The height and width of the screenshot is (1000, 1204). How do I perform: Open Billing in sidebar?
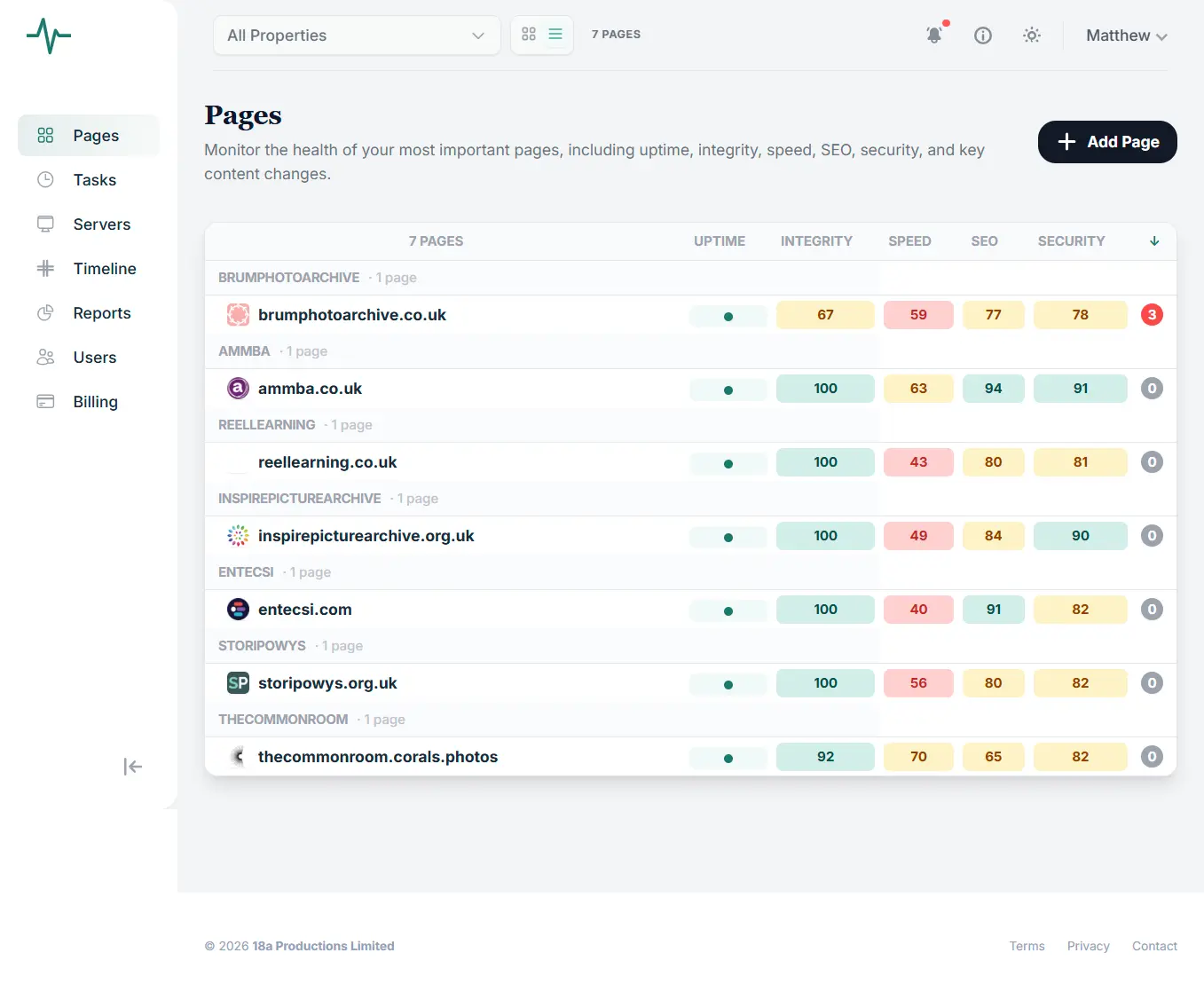point(89,402)
